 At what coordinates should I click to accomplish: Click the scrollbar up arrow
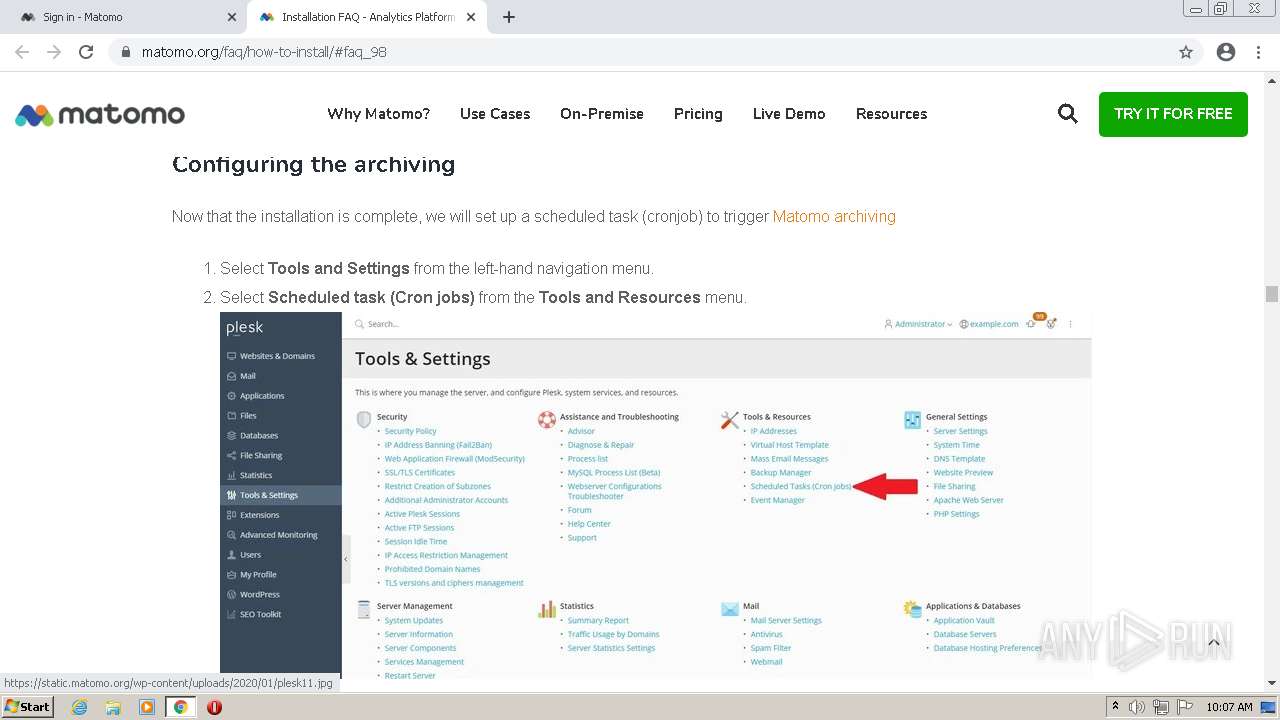1271,80
